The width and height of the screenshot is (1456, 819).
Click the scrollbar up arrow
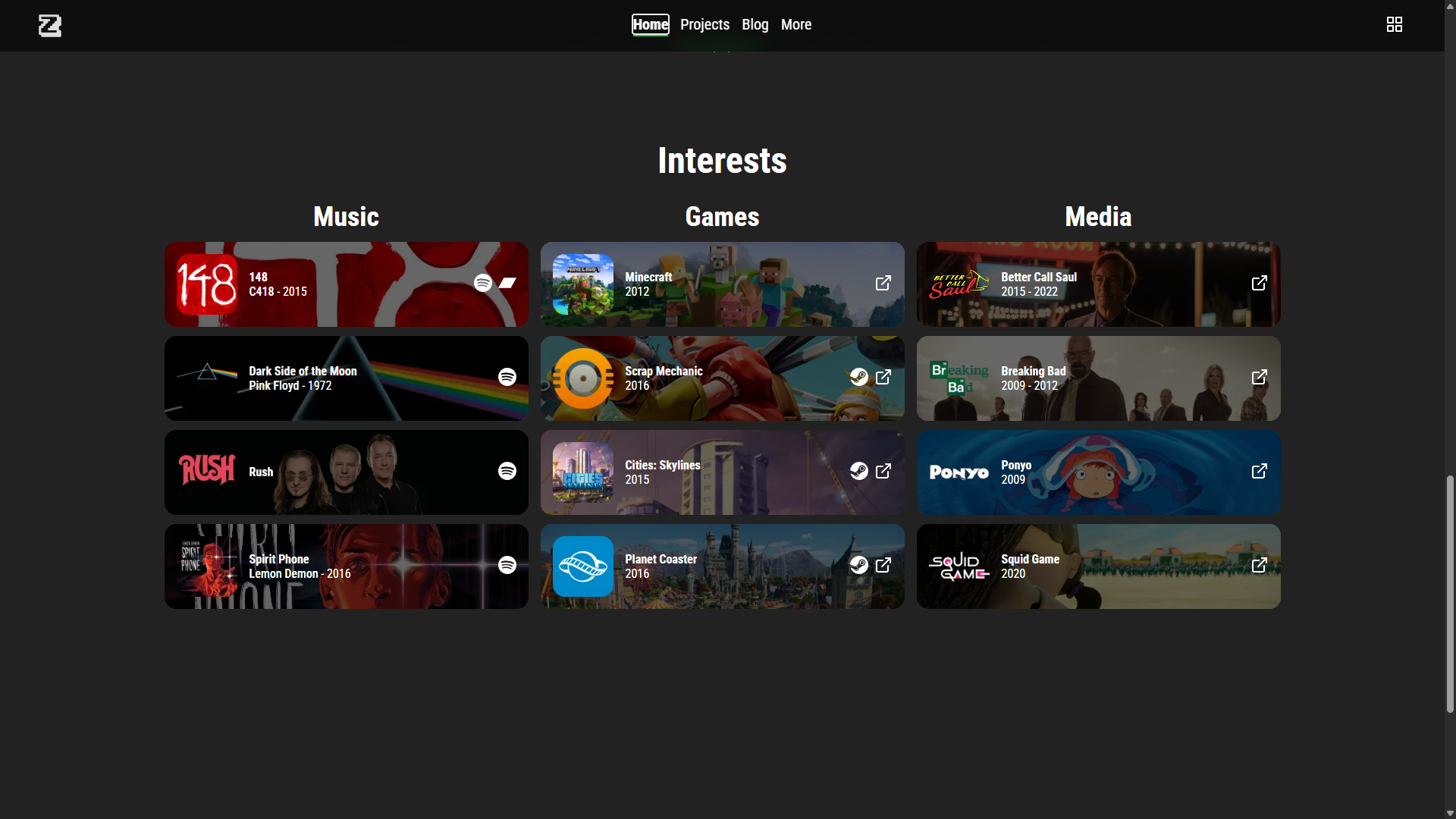pos(1450,5)
